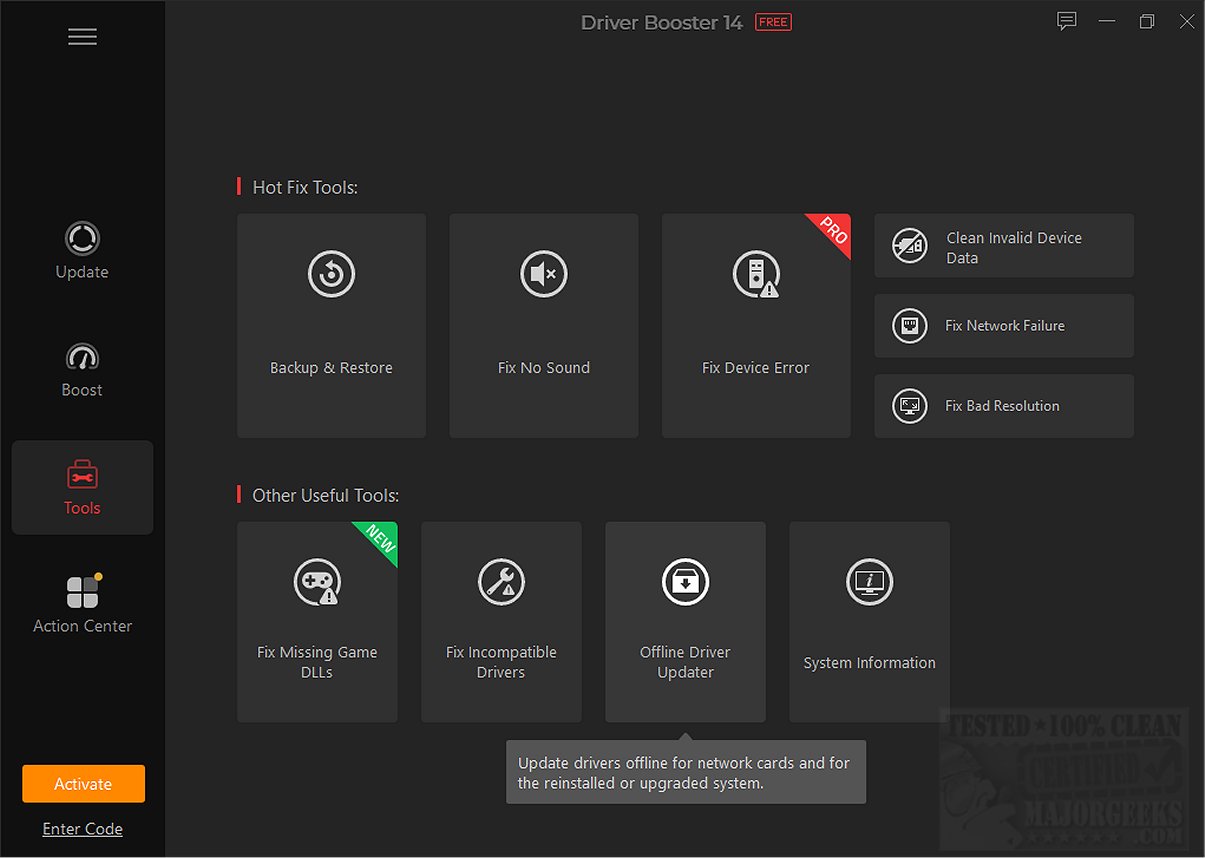Open Action Center from sidebar

[x=82, y=604]
